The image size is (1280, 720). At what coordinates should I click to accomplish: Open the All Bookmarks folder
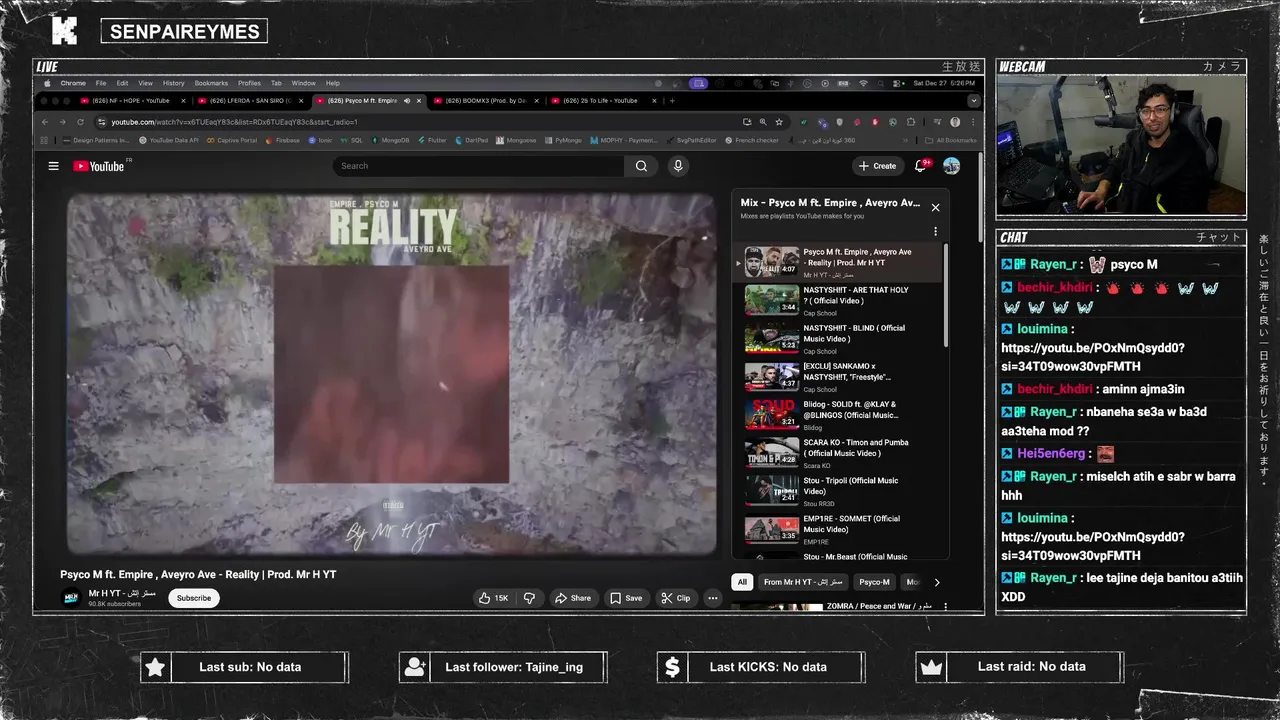(x=950, y=140)
